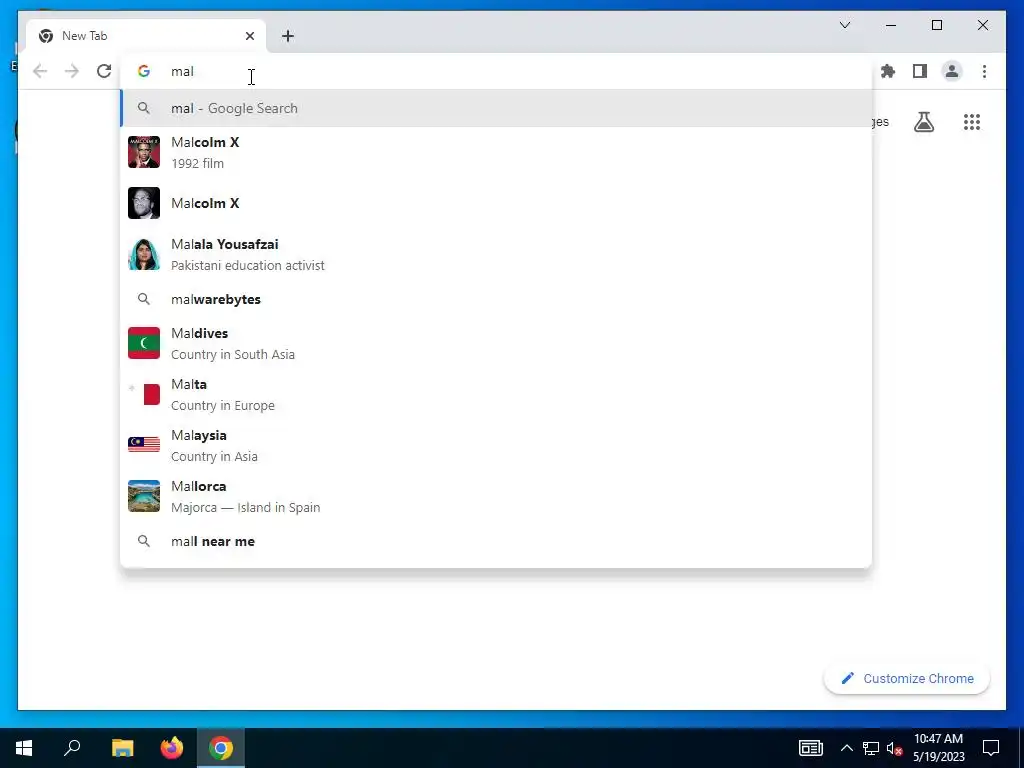Open the notification center icon
Image resolution: width=1024 pixels, height=768 pixels.
tap(991, 748)
